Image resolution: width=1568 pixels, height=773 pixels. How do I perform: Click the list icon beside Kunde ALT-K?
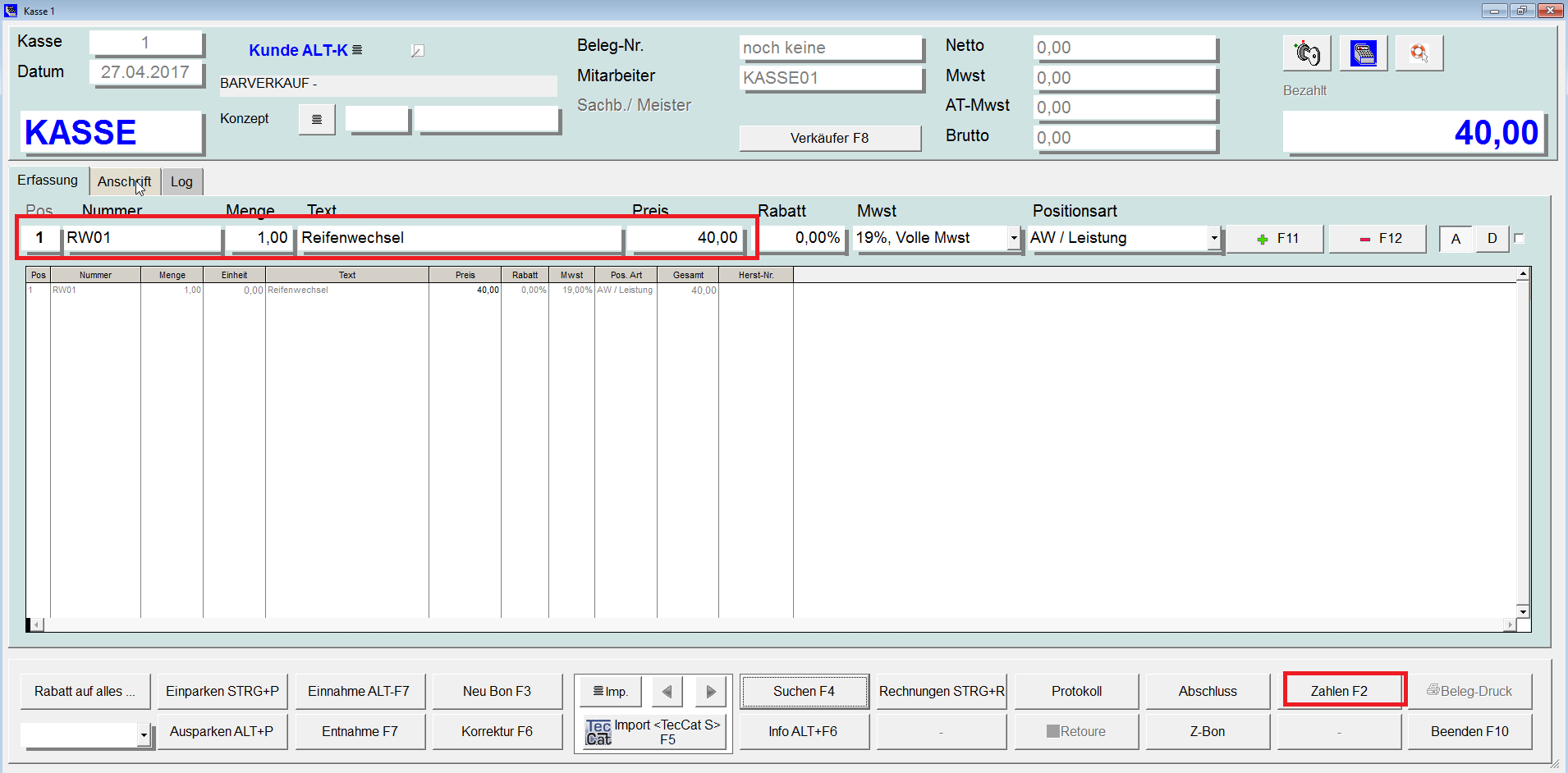pyautogui.click(x=357, y=50)
